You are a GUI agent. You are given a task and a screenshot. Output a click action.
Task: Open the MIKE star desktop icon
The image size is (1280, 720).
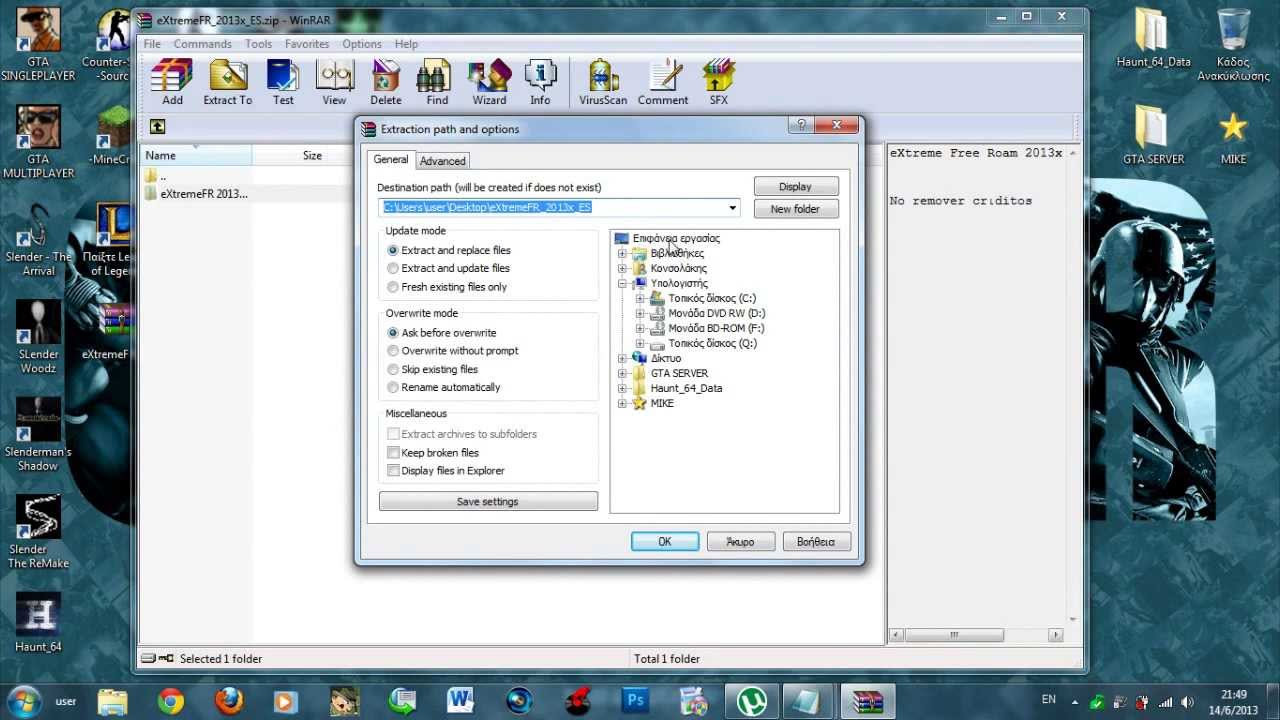[1233, 135]
